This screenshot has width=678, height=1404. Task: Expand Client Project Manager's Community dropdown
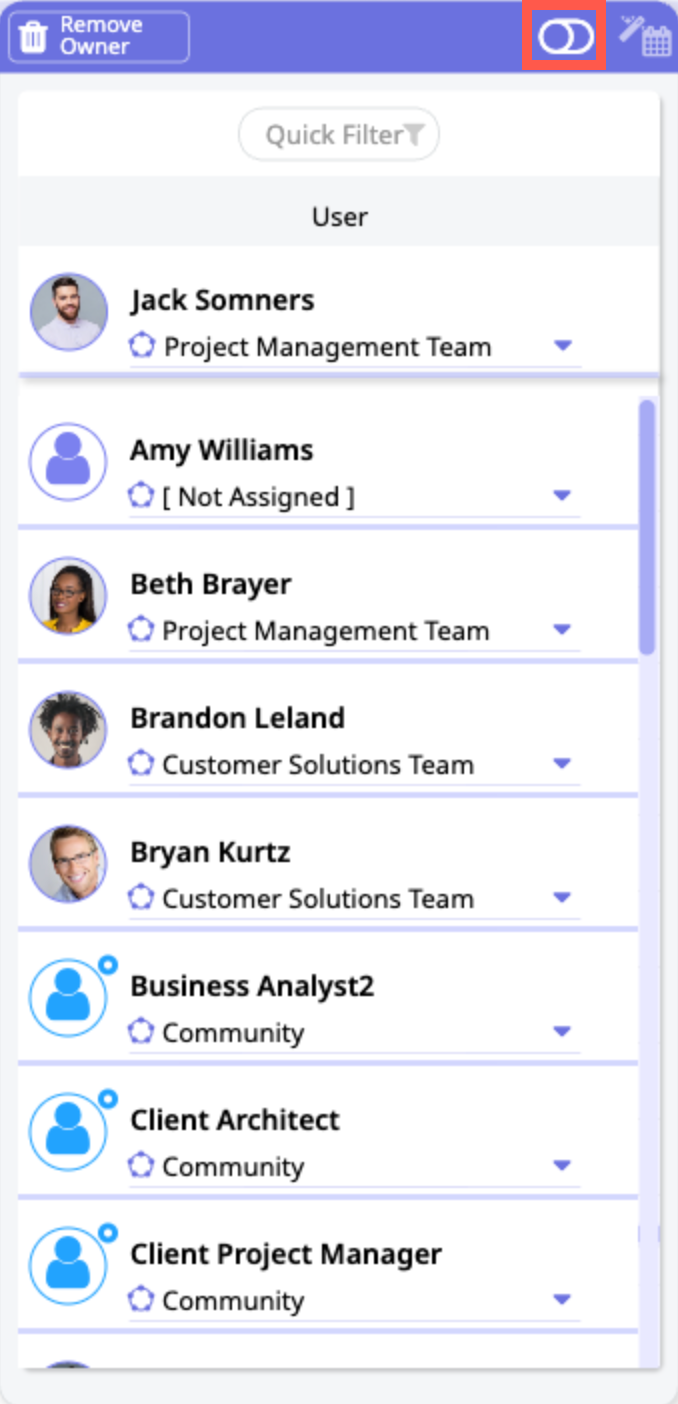[562, 1300]
